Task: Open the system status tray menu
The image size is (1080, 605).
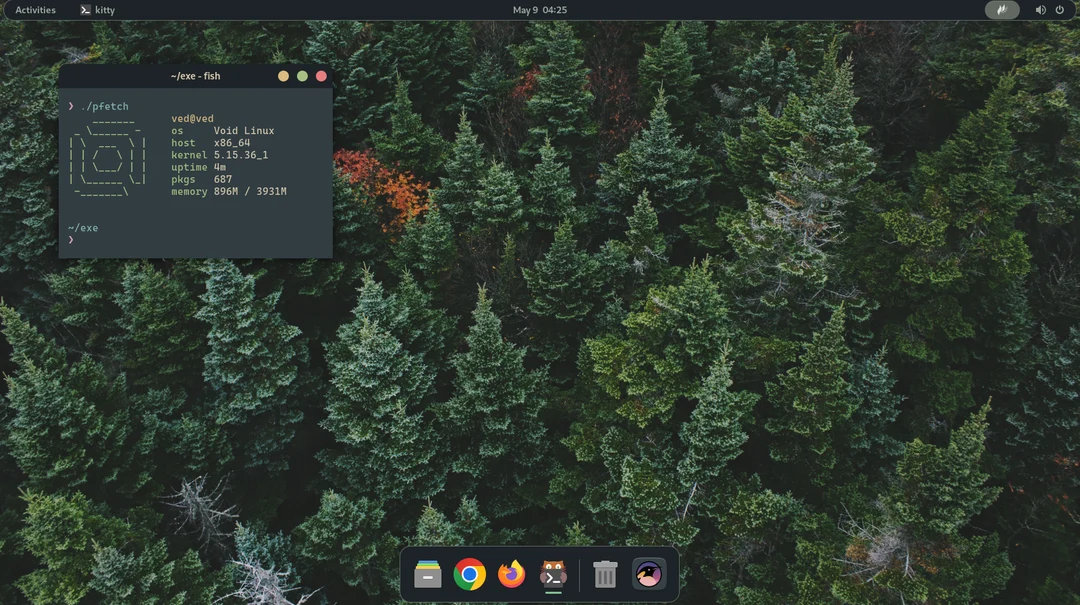Action: 1030,9
